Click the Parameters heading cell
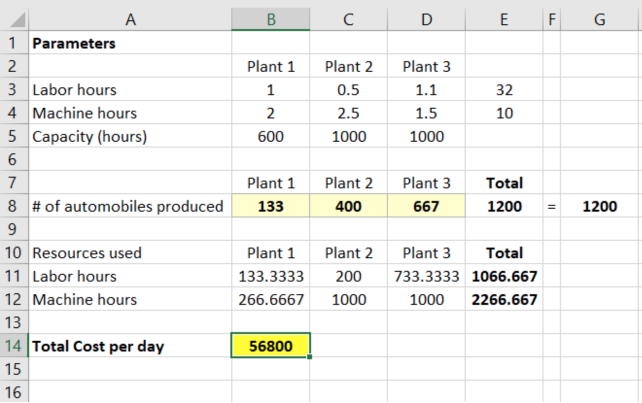This screenshot has width=642, height=403. (130, 43)
